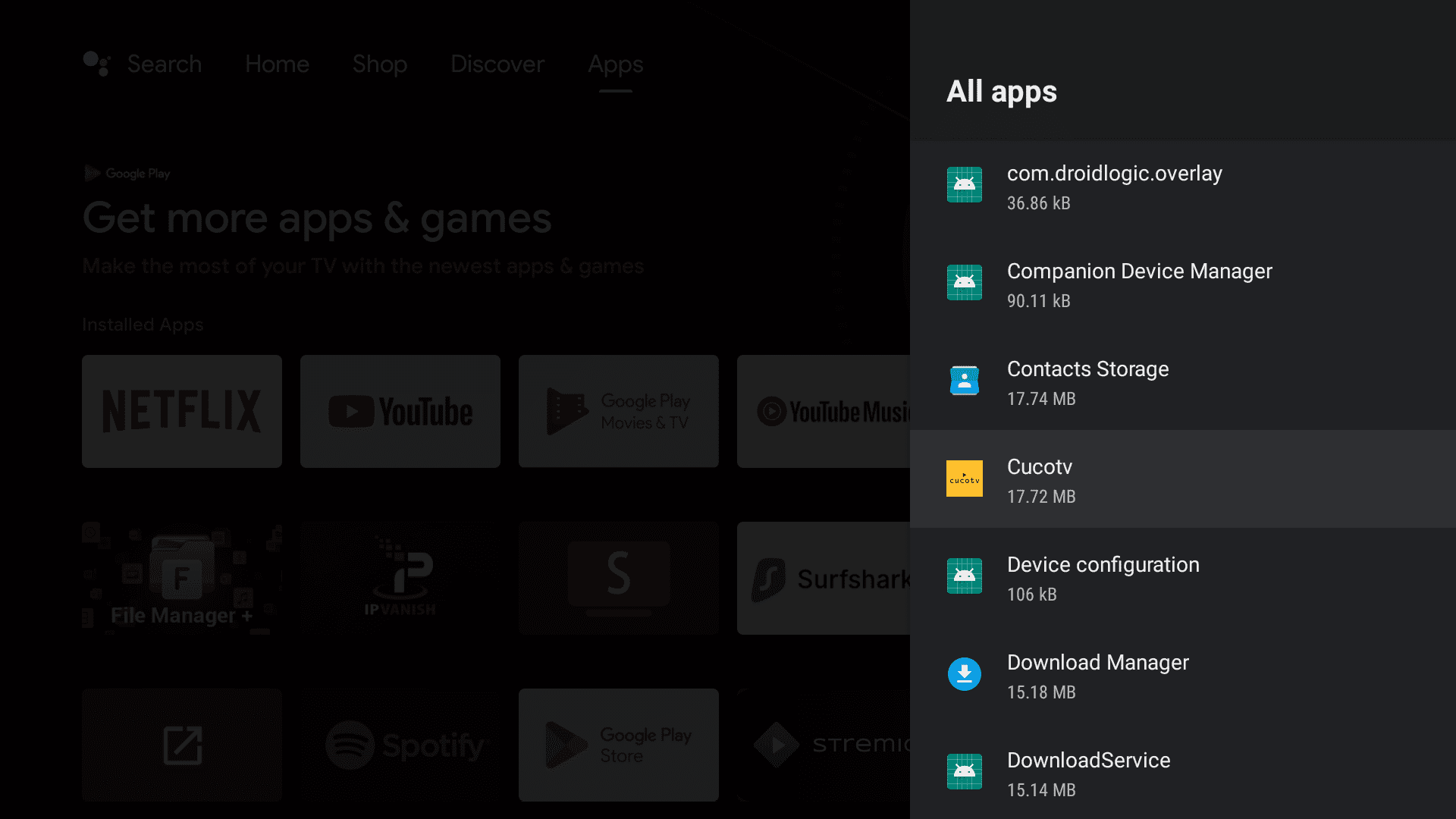The width and height of the screenshot is (1456, 819).
Task: Open the Search option in top bar
Action: pyautogui.click(x=165, y=64)
